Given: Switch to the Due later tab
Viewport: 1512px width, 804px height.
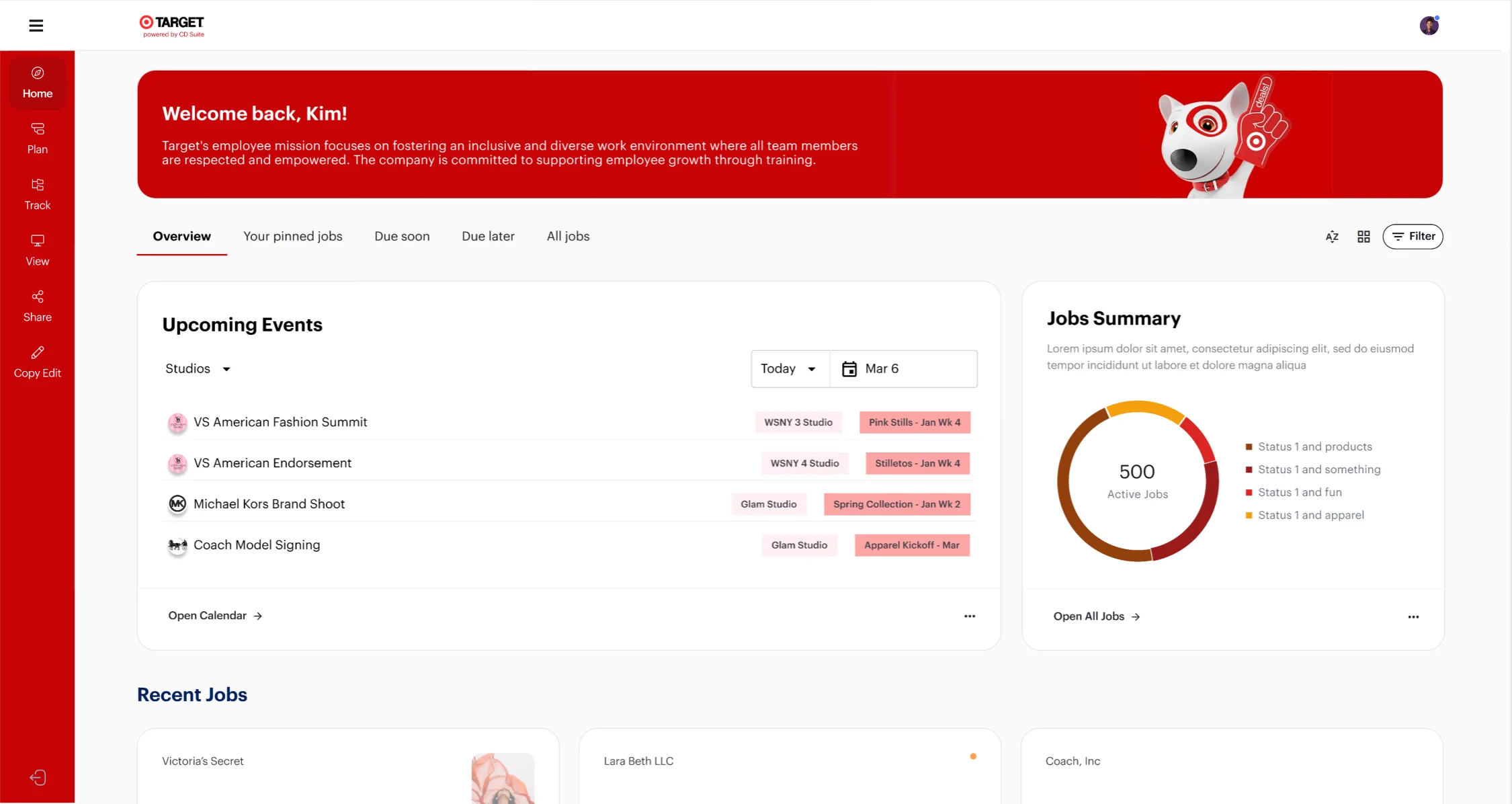Looking at the screenshot, I should point(488,237).
